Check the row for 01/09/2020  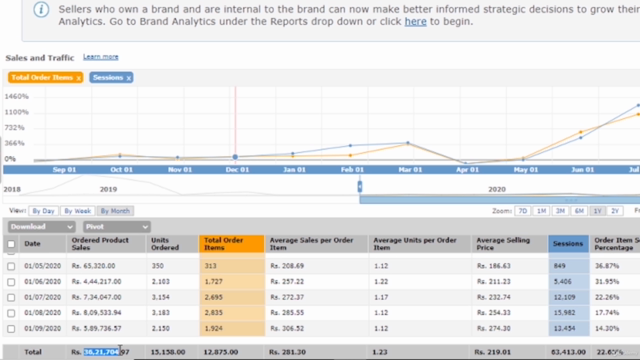[x=11, y=329]
